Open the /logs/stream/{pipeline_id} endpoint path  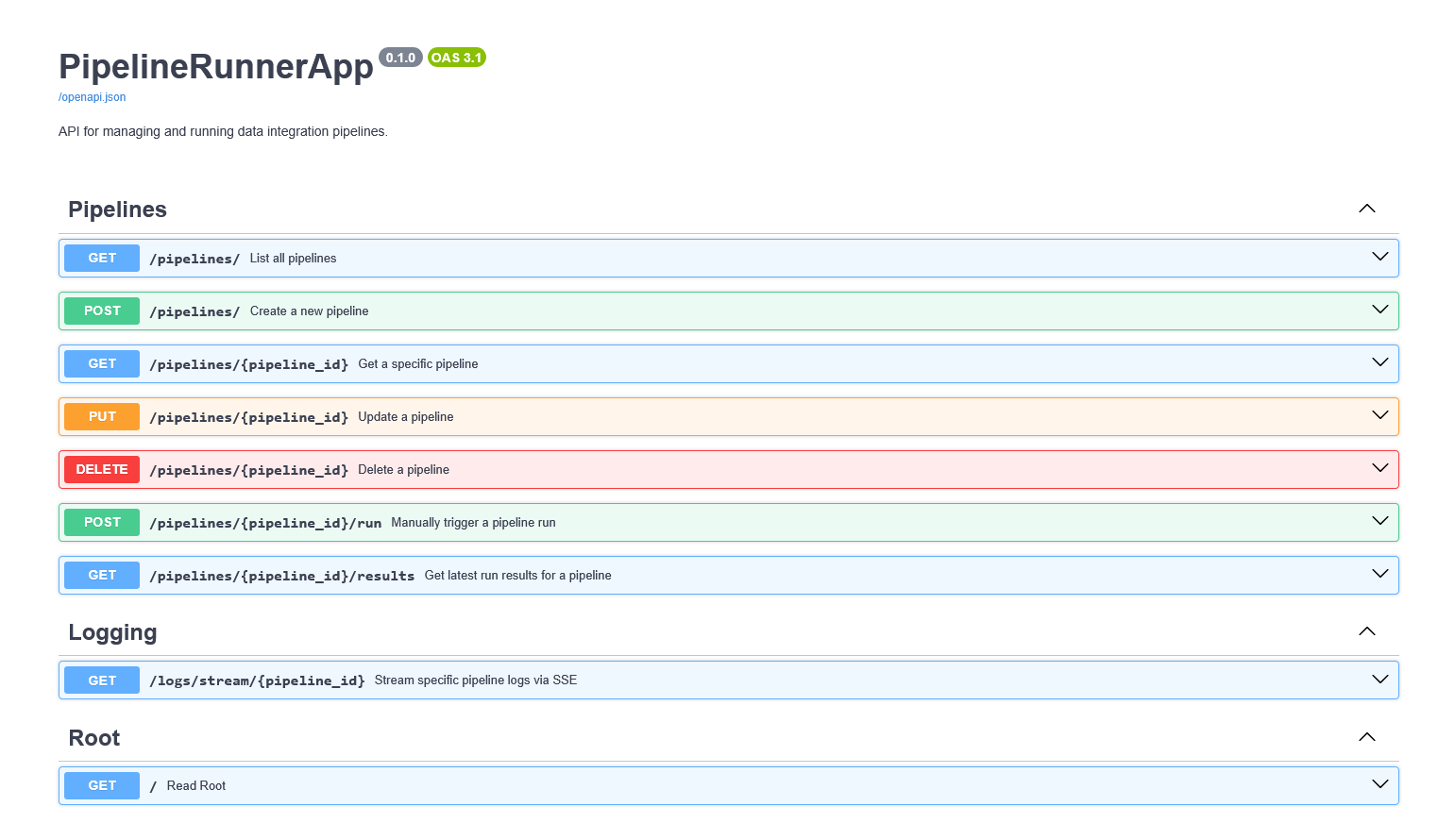click(257, 680)
